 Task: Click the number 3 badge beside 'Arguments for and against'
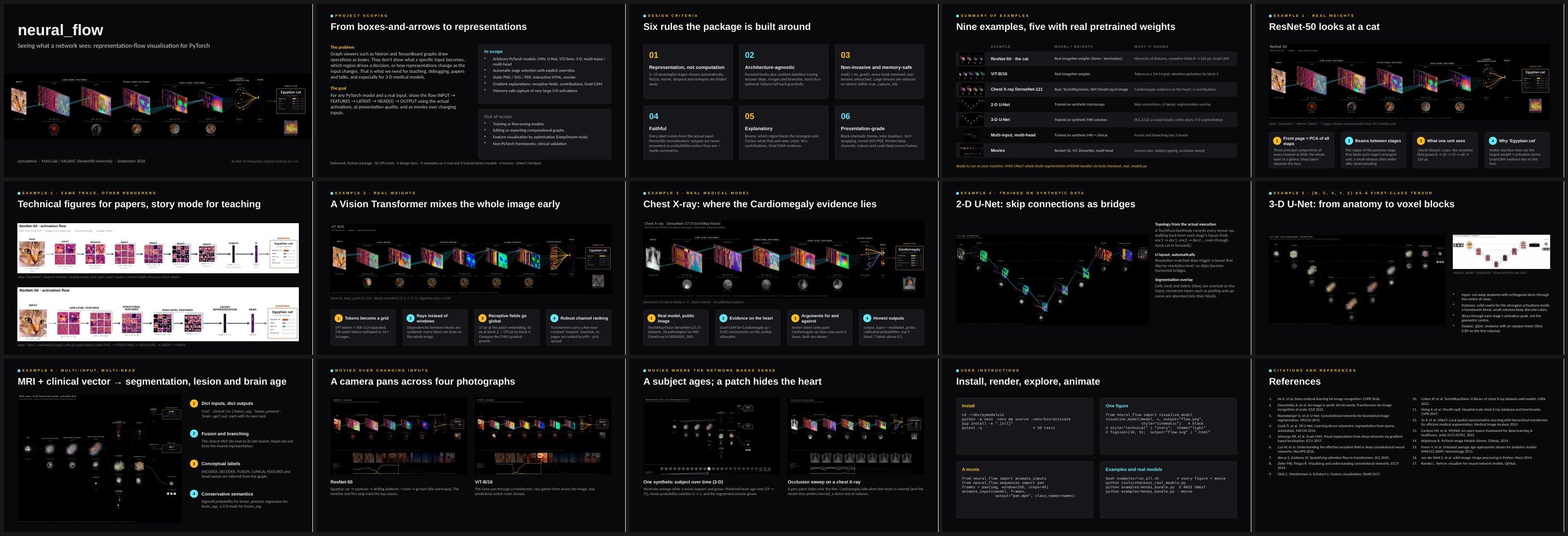[x=795, y=318]
